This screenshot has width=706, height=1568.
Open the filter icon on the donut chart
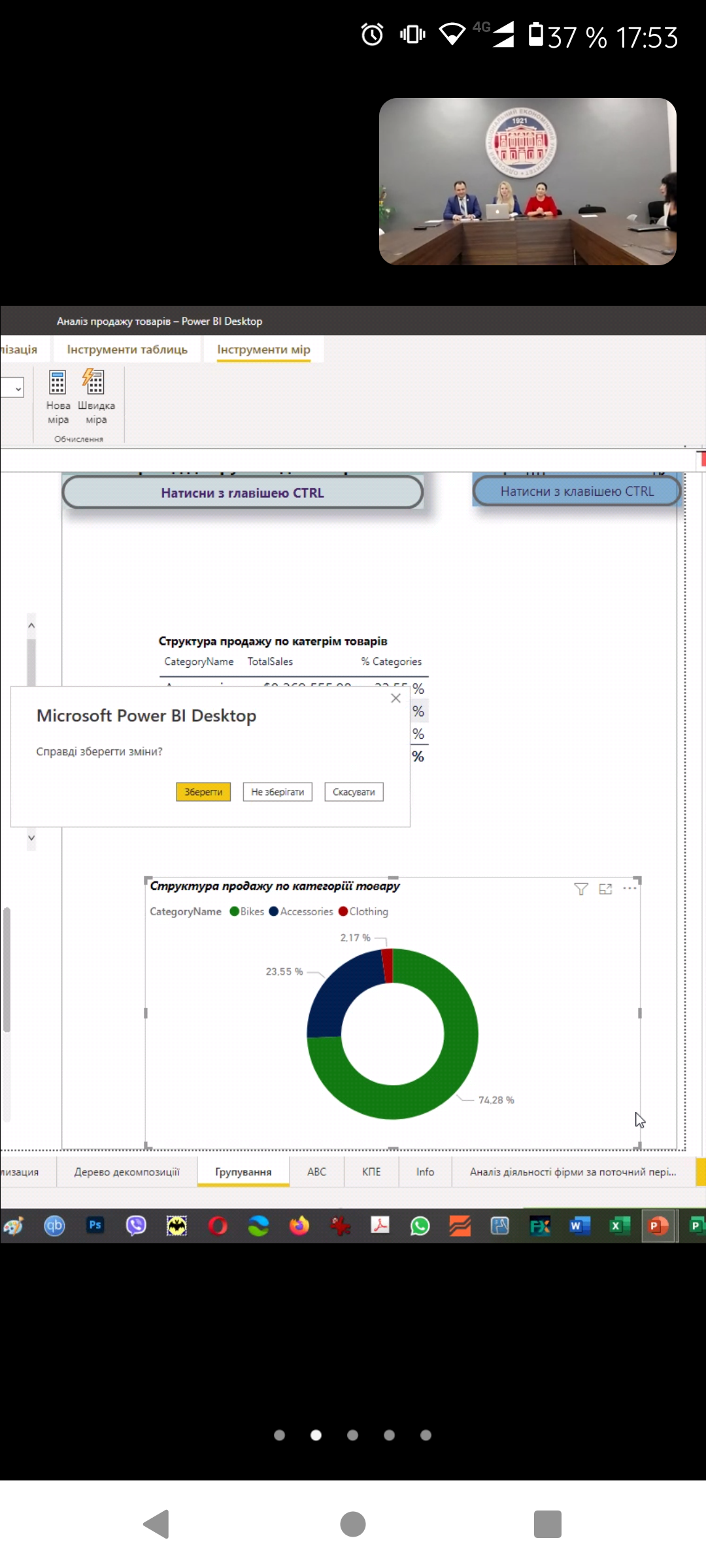(580, 889)
